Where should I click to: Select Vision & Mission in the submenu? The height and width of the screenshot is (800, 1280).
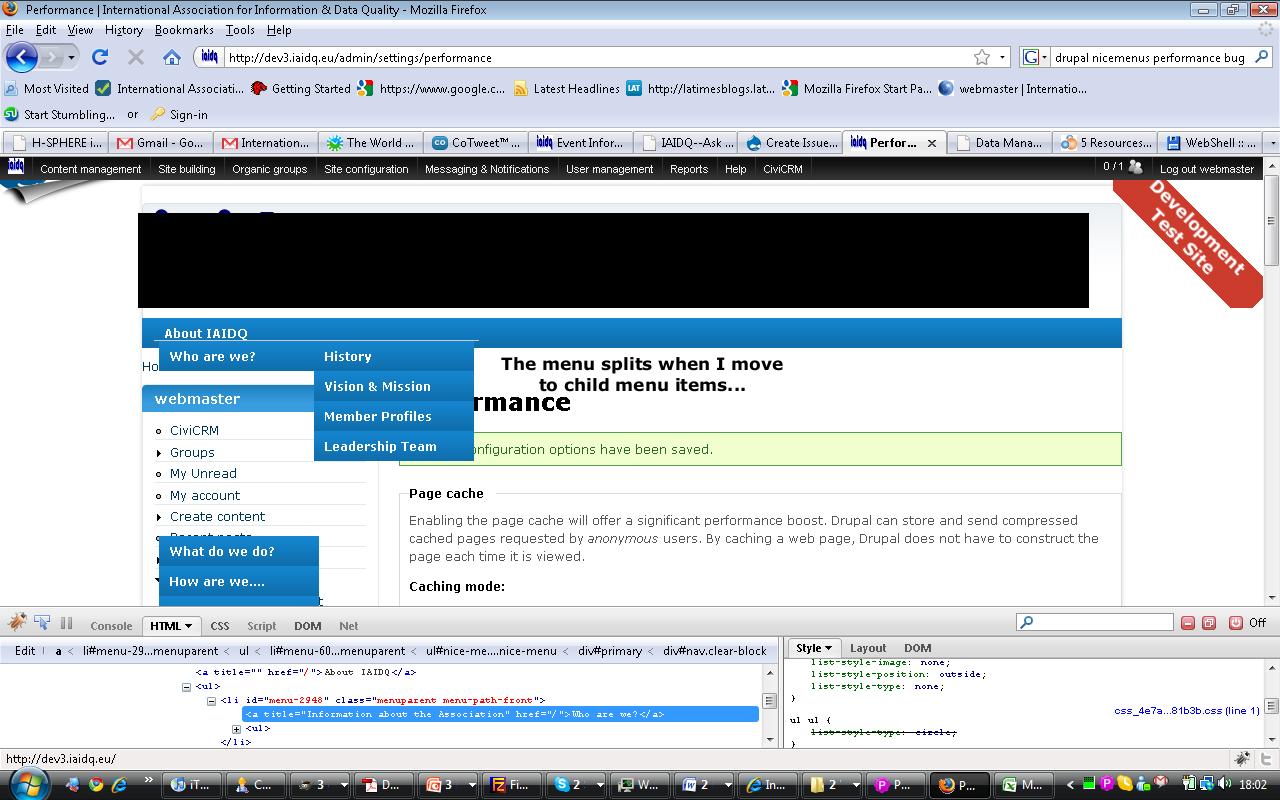coord(394,386)
